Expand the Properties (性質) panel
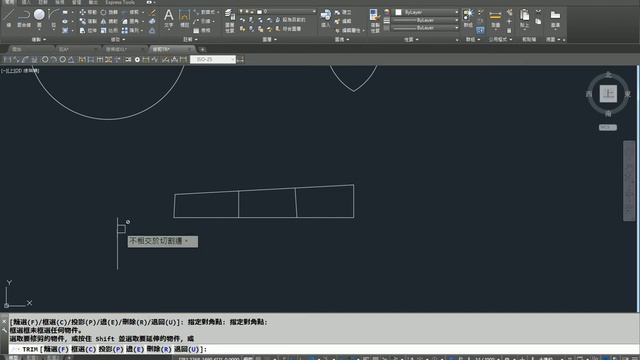 coord(411,40)
